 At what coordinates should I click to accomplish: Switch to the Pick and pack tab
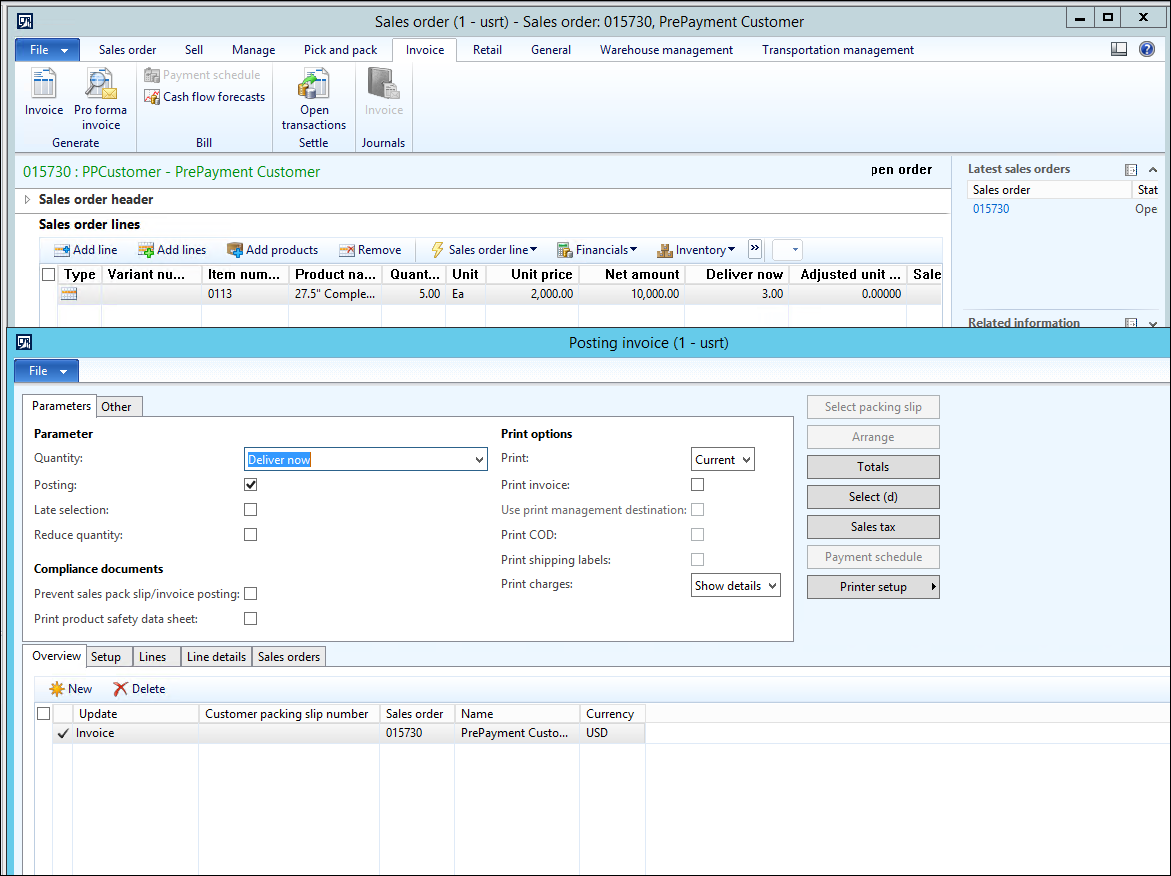[x=340, y=50]
